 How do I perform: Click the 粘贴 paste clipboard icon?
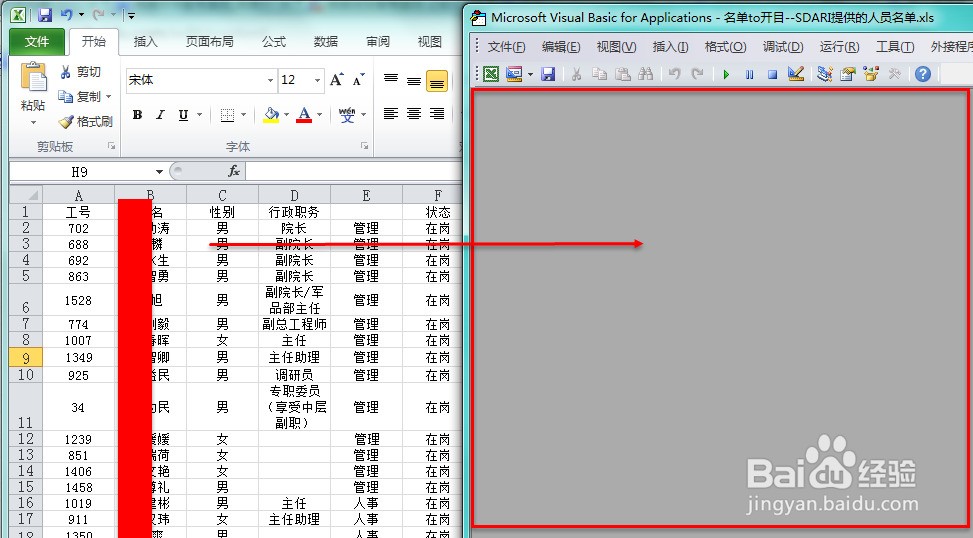tap(33, 77)
